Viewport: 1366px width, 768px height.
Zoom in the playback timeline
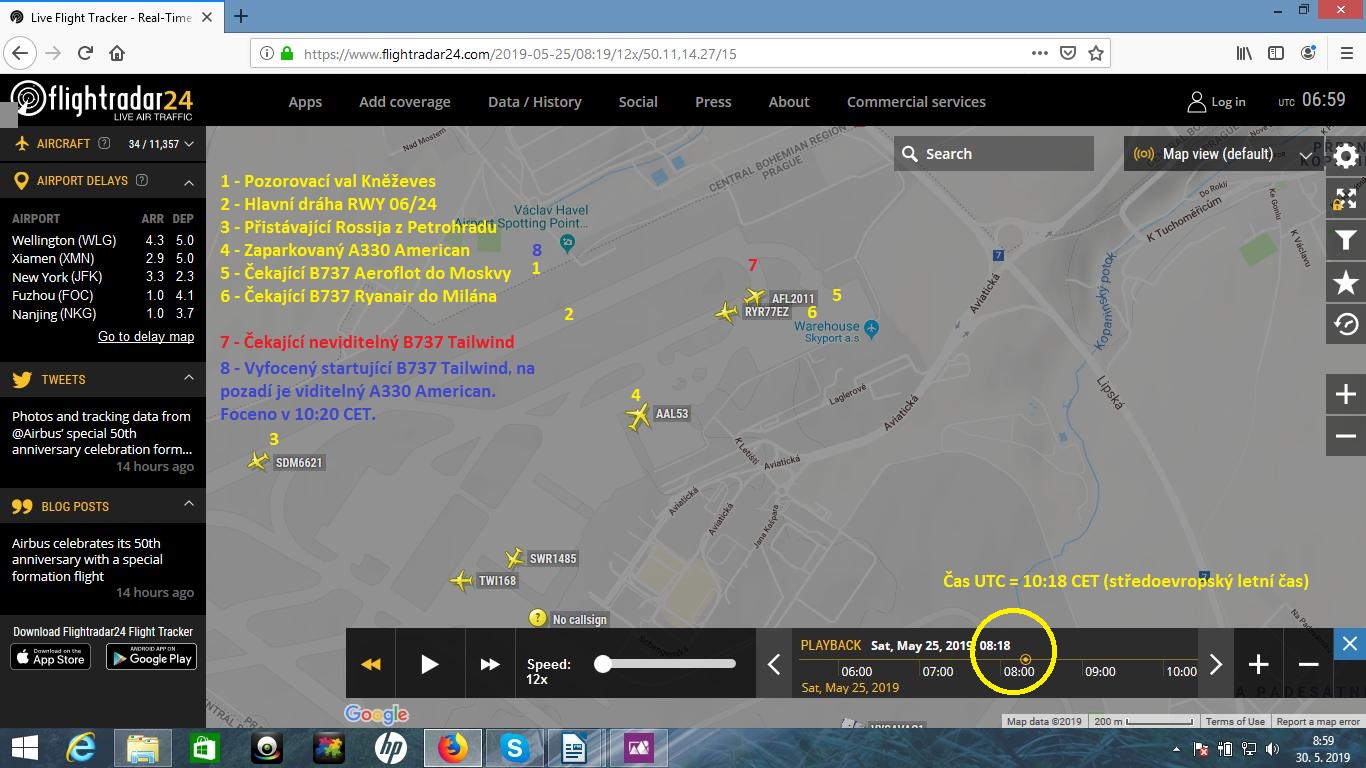(1258, 664)
